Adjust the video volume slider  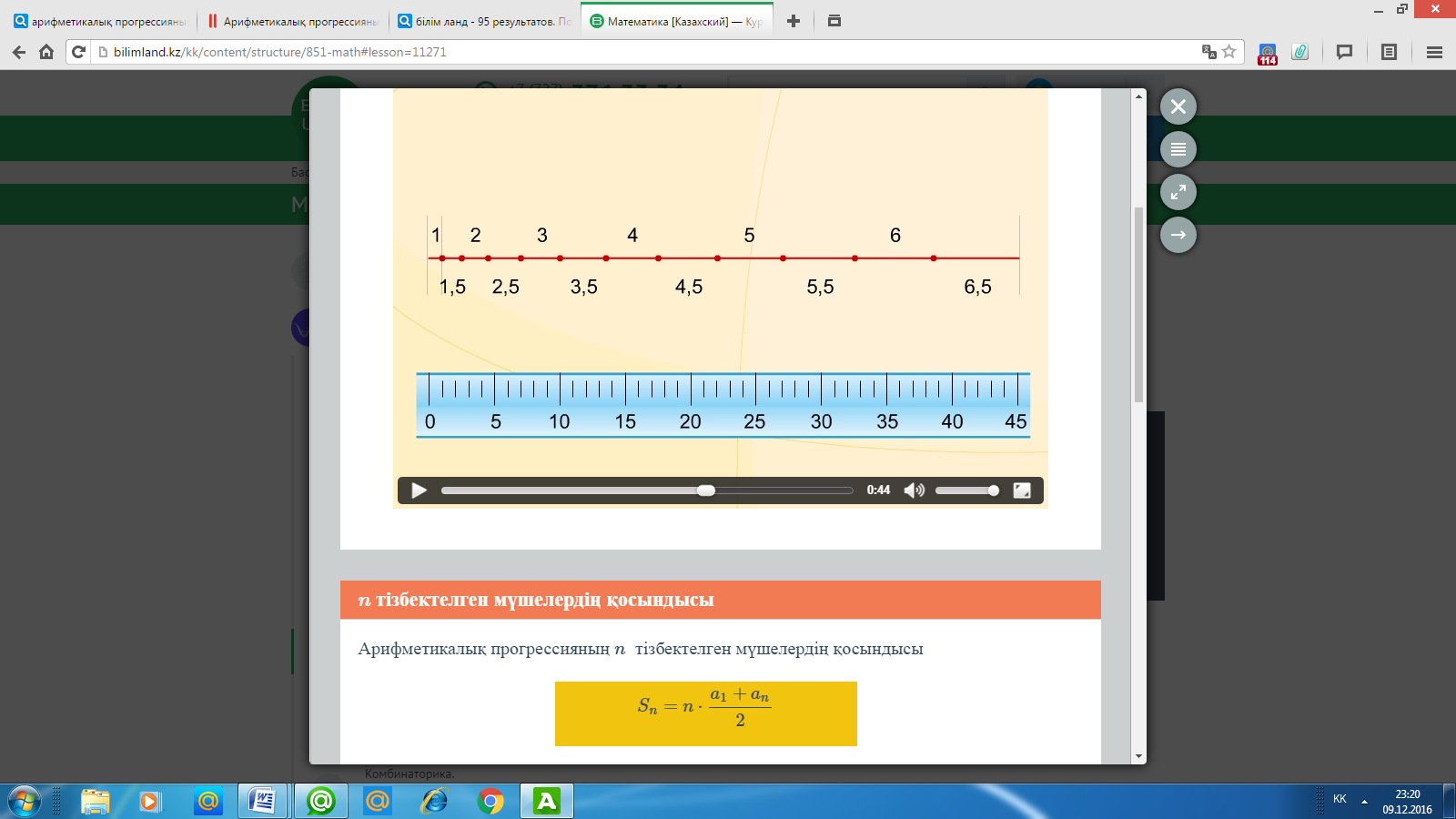[x=967, y=490]
